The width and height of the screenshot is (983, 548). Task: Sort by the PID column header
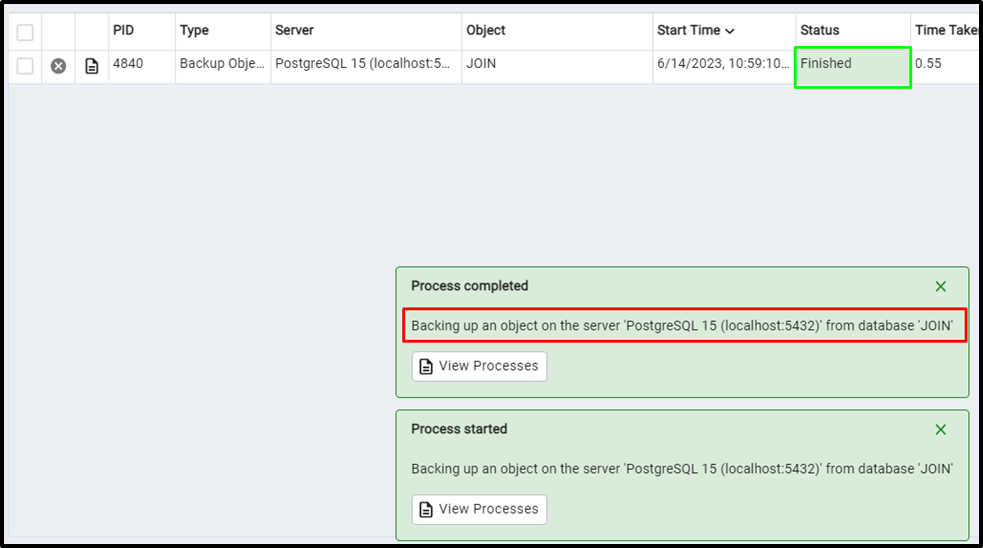(124, 30)
